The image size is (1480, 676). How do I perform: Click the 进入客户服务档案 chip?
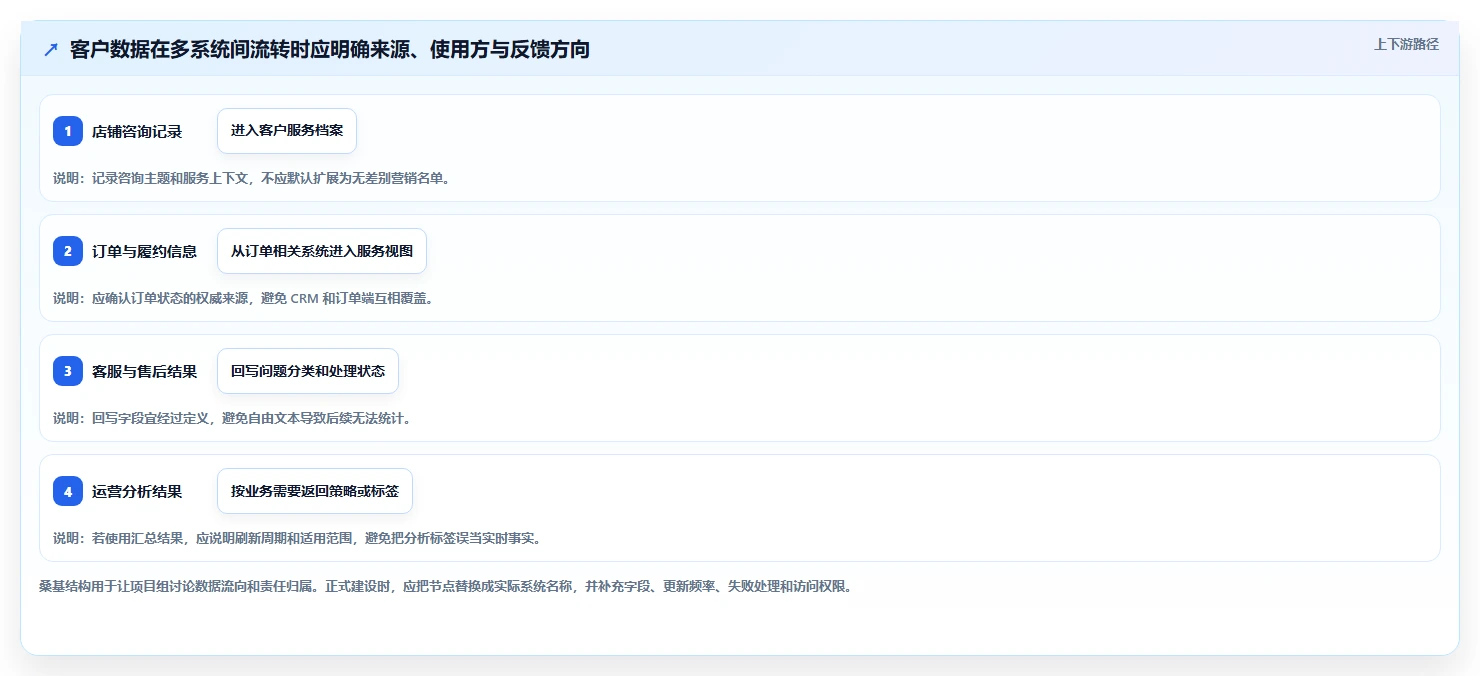tap(287, 131)
